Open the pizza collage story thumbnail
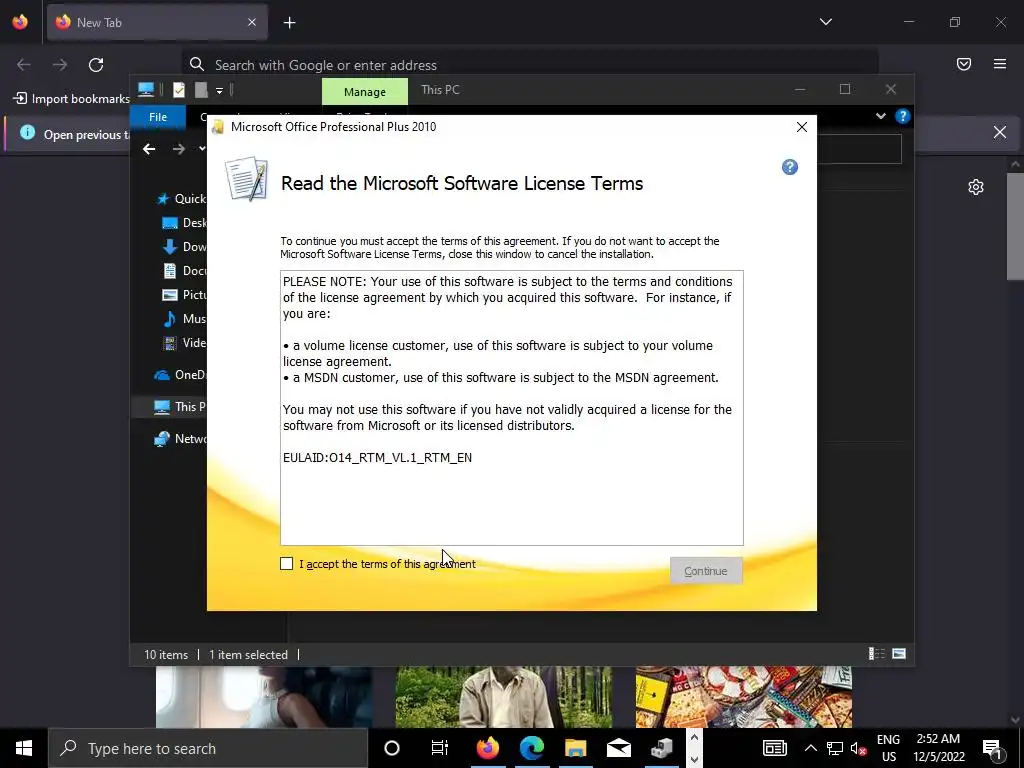Screen dimensions: 1024x768 tap(744, 697)
